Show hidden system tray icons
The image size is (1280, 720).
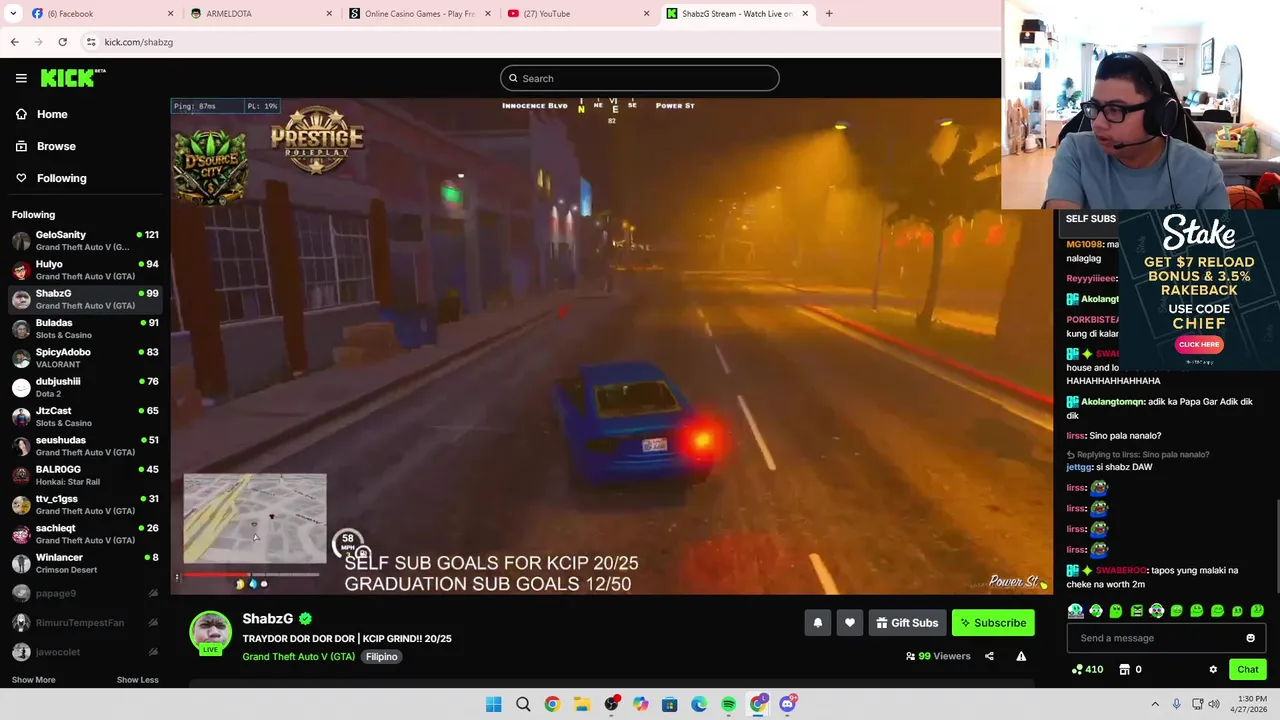pos(1155,705)
